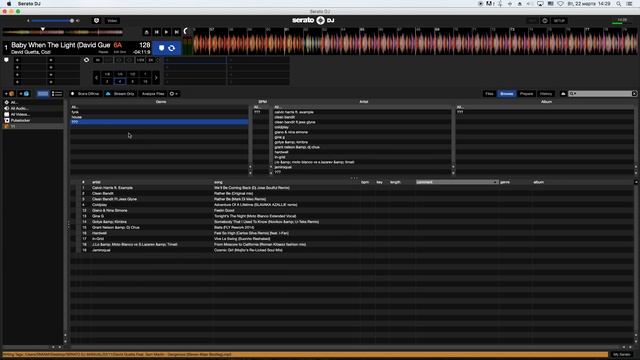Image resolution: width=640 pixels, height=360 pixels.
Task: Add a new smart crate with blue icon
Action: point(24,94)
